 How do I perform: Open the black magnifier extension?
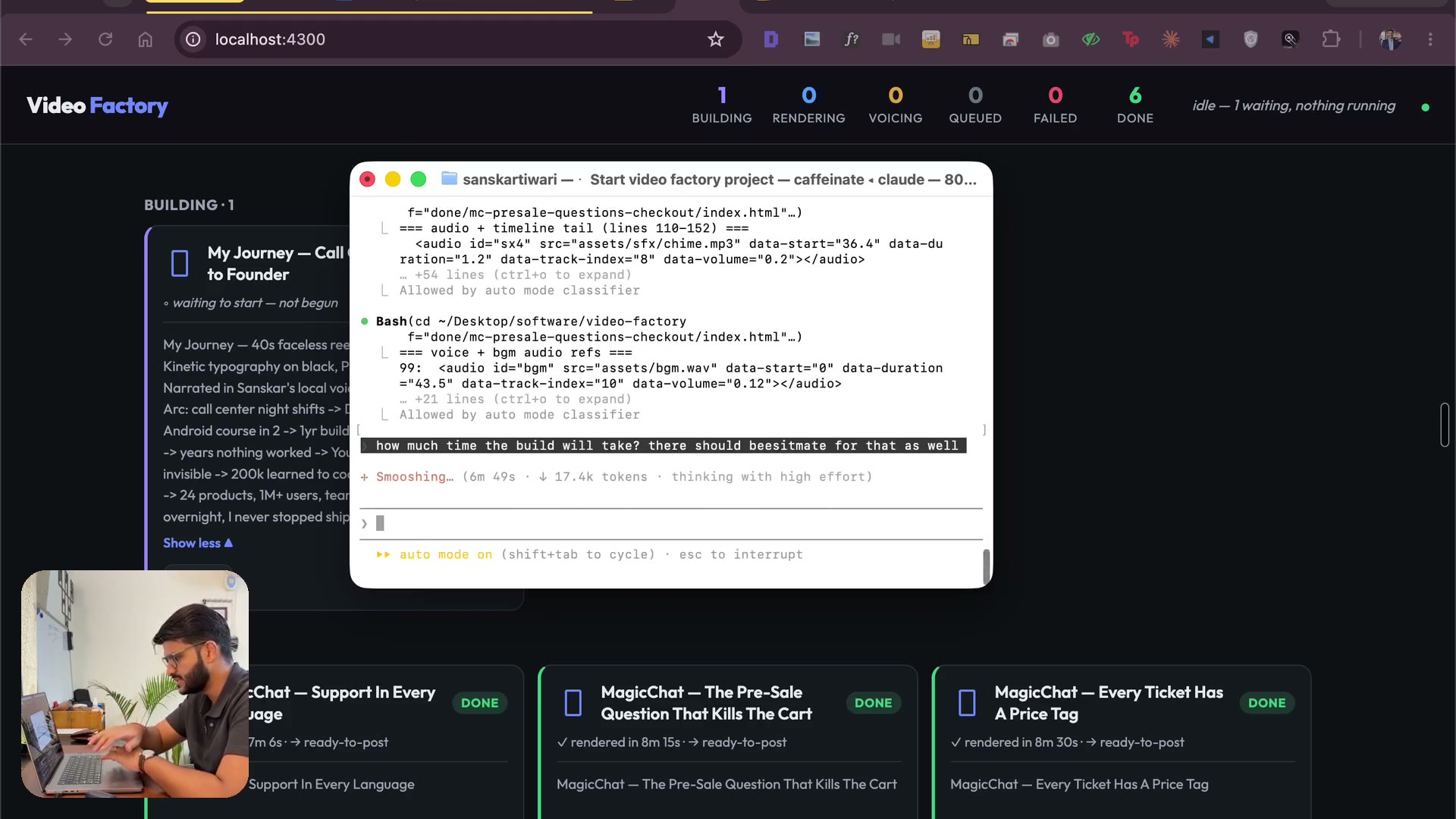[1291, 39]
